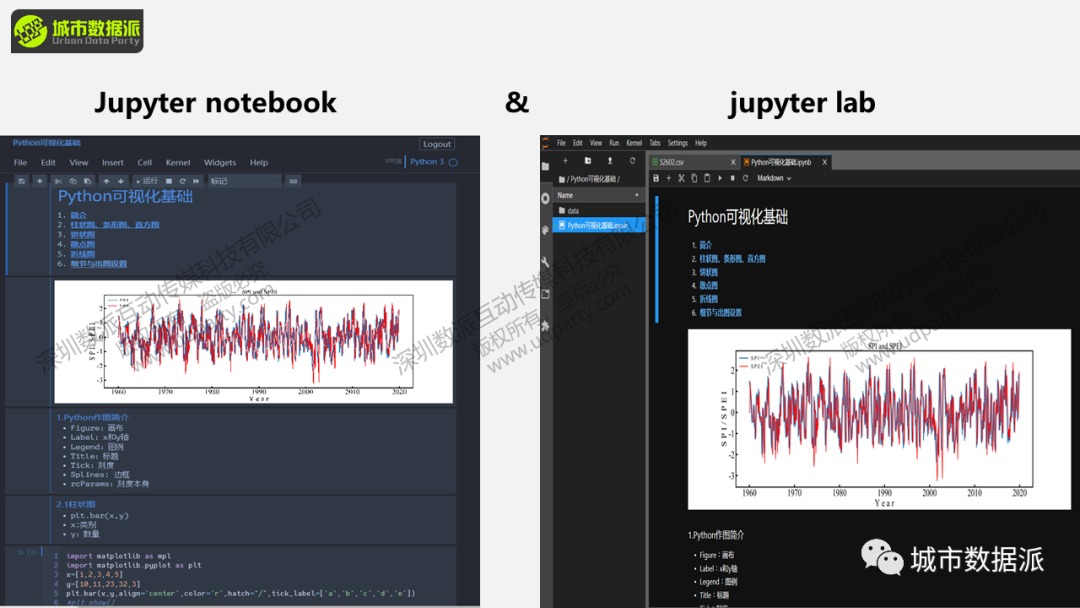Insert cell below plus icon in JupyterLab toolbar

coord(668,178)
